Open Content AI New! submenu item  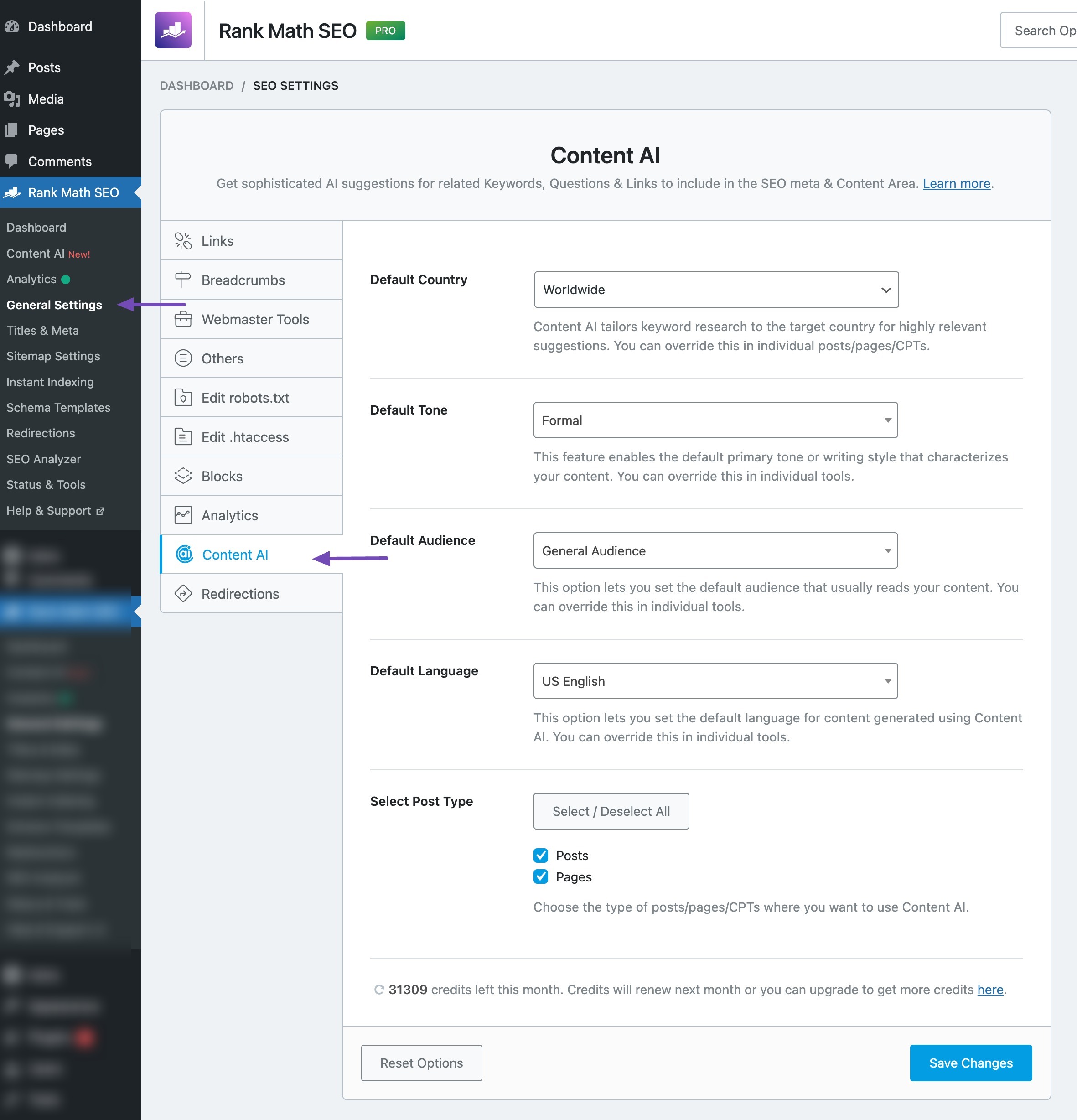pos(49,253)
